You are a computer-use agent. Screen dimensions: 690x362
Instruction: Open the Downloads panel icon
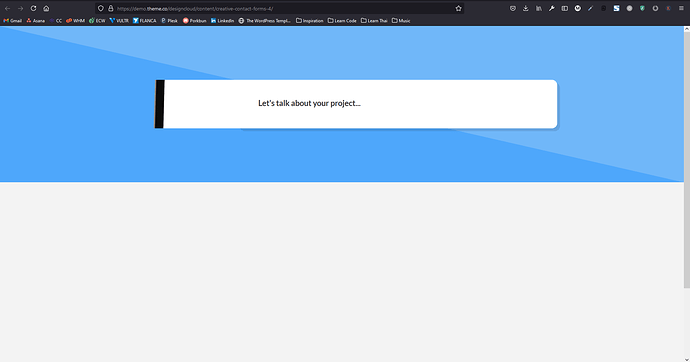[x=526, y=8]
